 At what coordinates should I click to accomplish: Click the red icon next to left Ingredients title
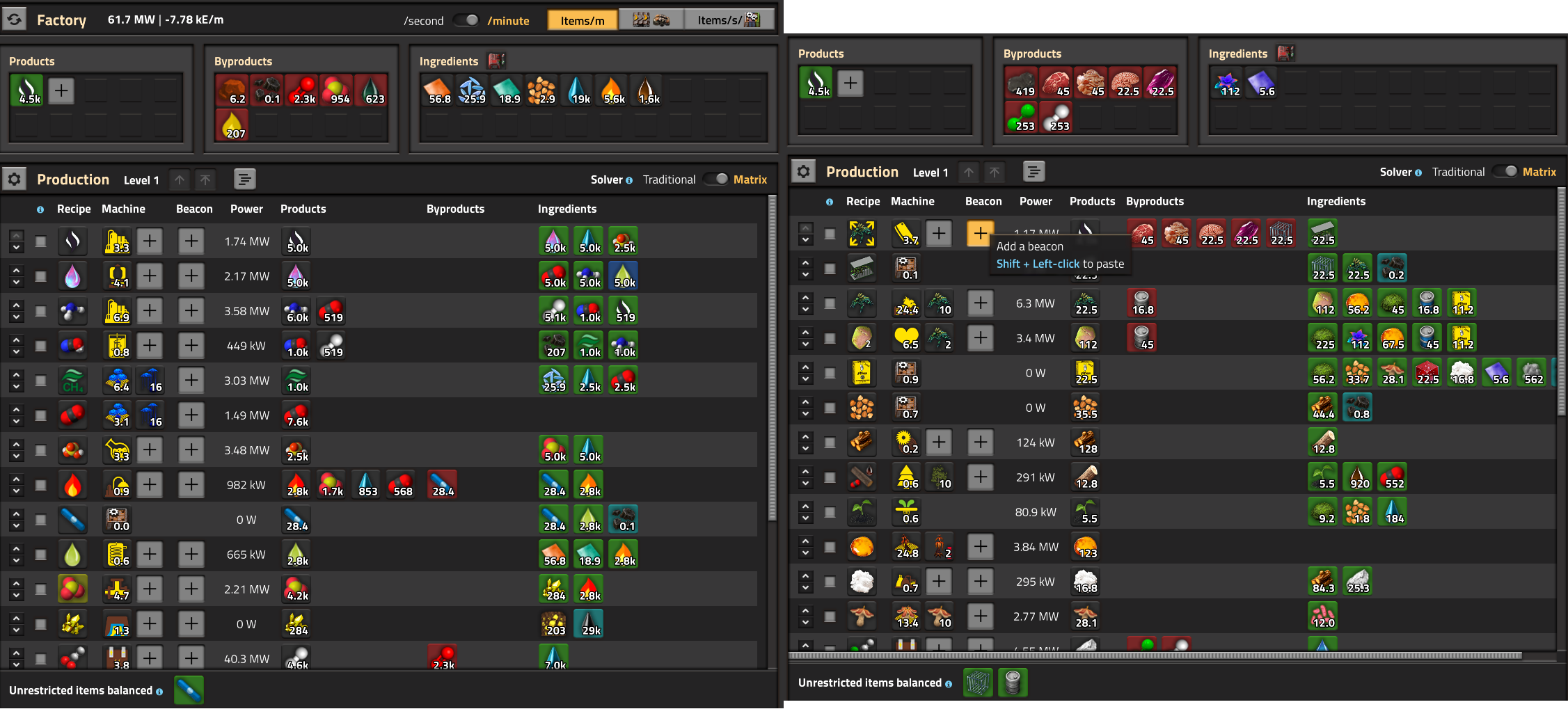tap(496, 61)
